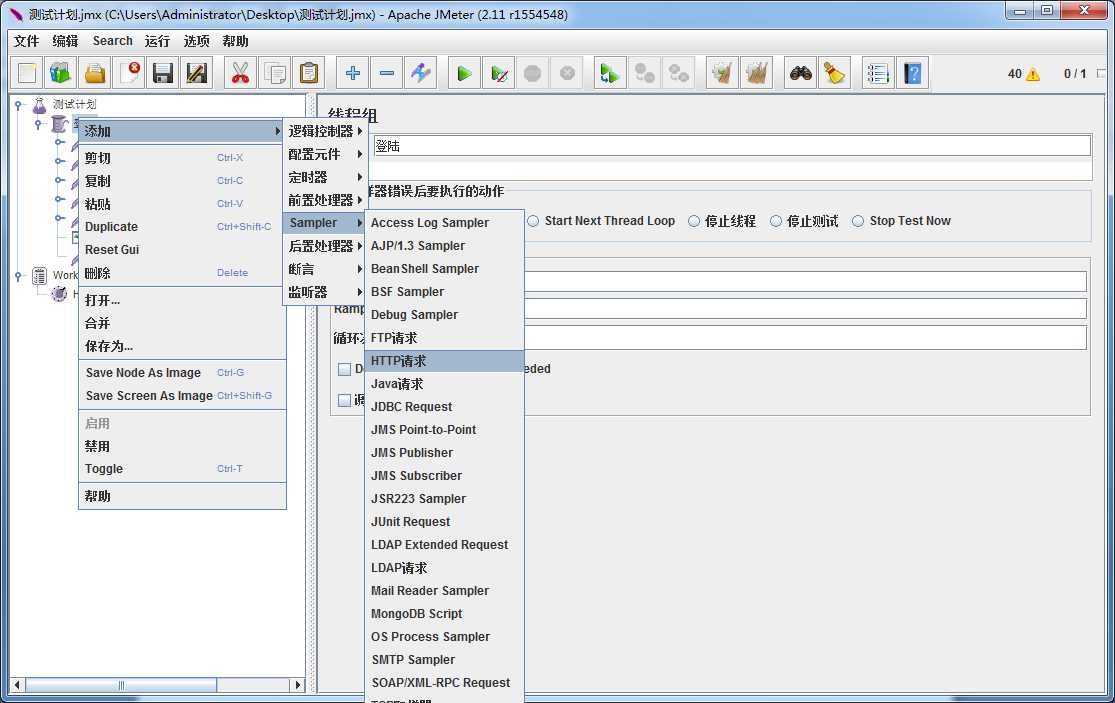Save the test plan with floppy icon

point(163,73)
